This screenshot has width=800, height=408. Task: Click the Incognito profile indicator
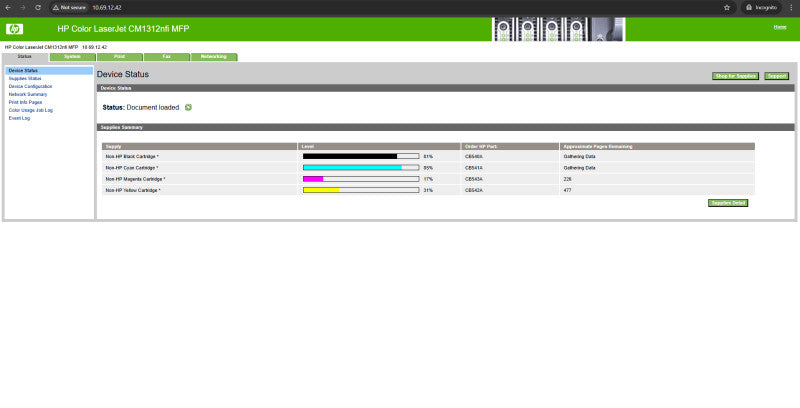[x=761, y=8]
